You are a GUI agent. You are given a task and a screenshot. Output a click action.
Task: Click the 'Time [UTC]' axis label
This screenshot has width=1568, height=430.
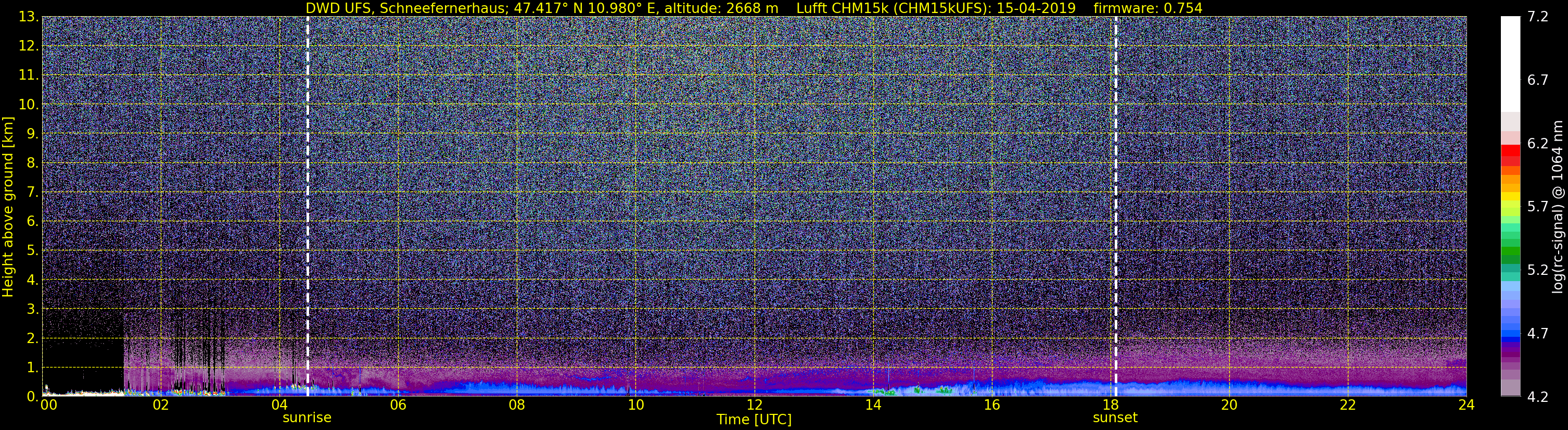754,420
